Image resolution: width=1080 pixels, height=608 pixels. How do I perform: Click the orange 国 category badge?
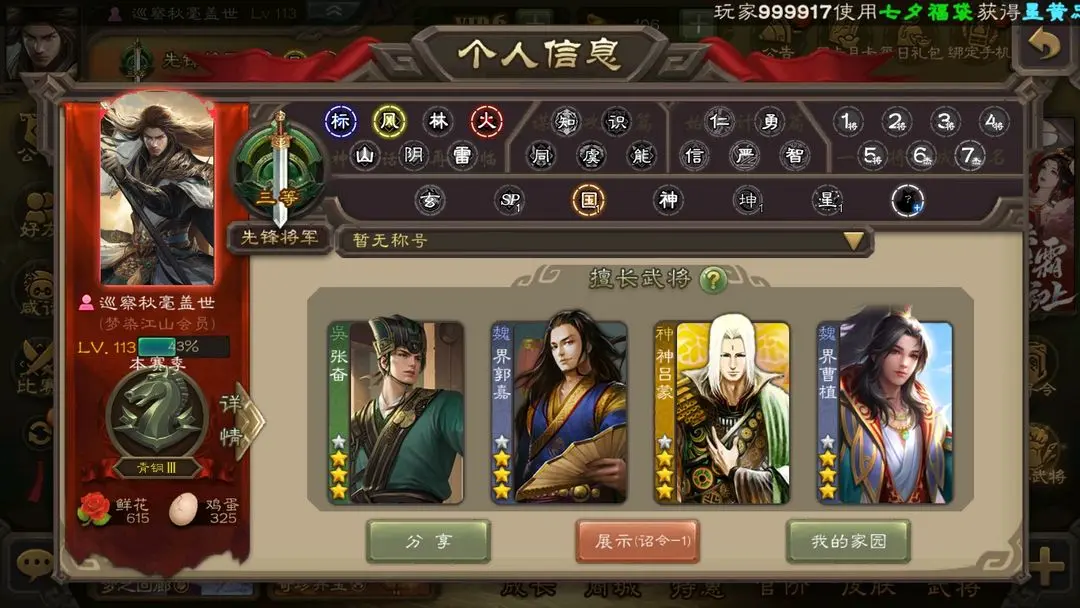point(588,200)
